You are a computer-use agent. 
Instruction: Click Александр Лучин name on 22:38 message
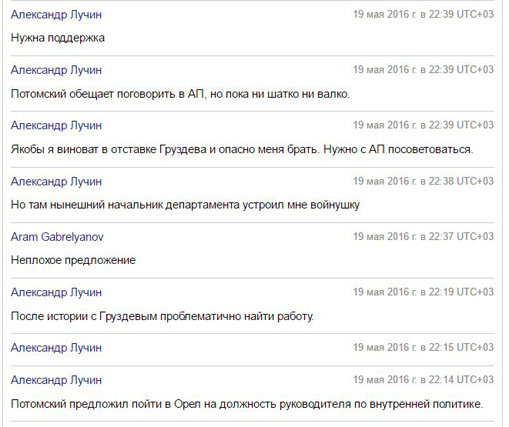(56, 181)
